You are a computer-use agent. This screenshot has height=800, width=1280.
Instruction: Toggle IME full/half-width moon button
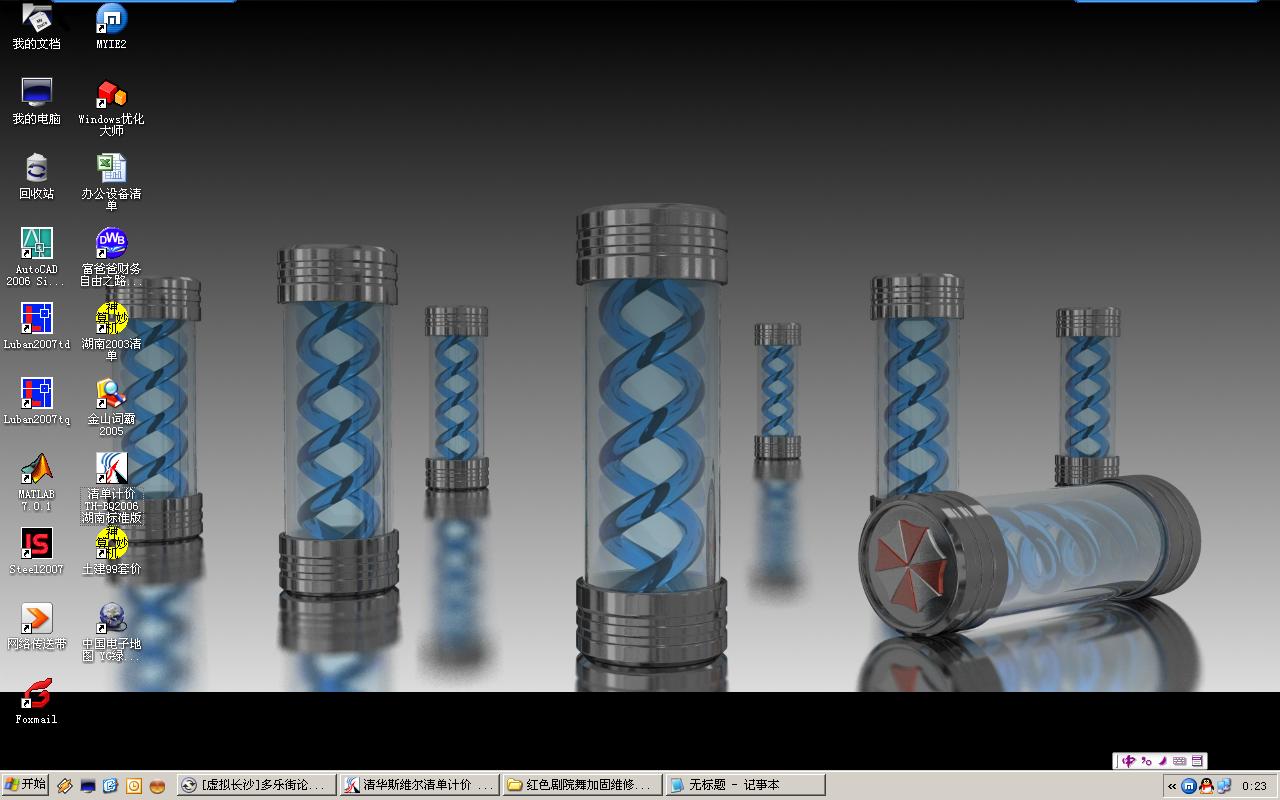pos(1162,761)
